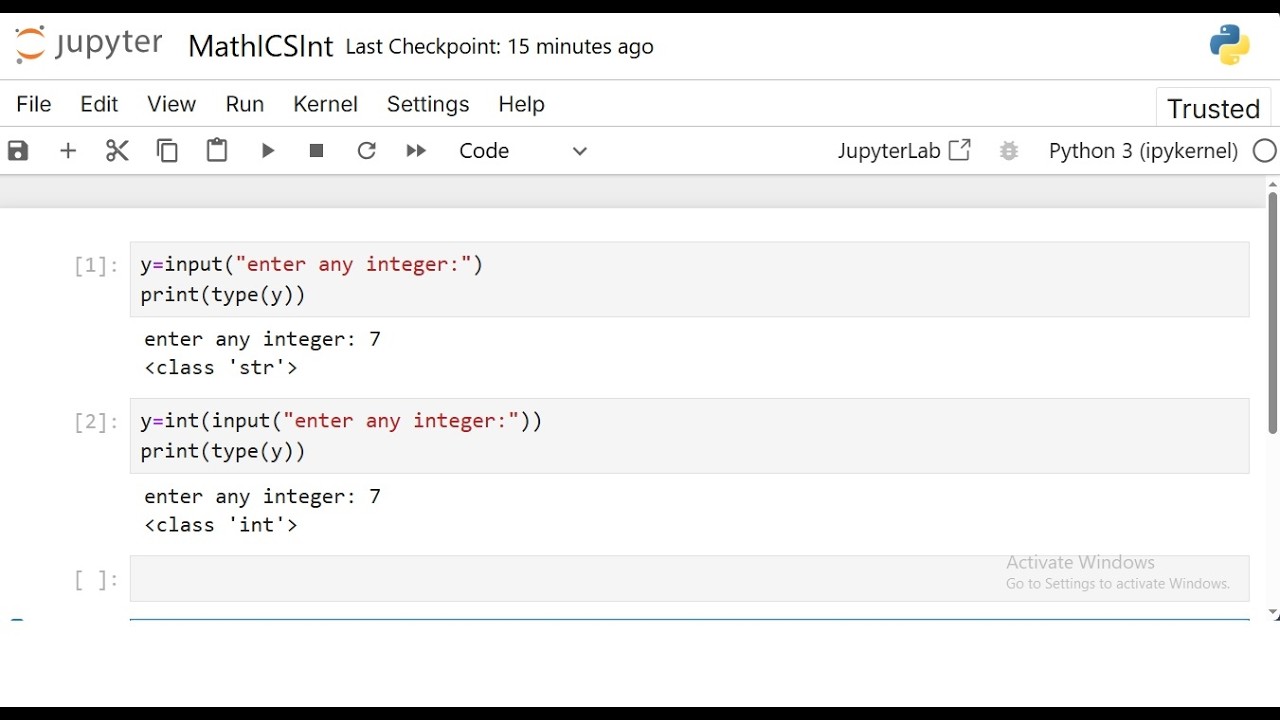
Task: Open notebook in JupyterLab
Action: (x=904, y=151)
